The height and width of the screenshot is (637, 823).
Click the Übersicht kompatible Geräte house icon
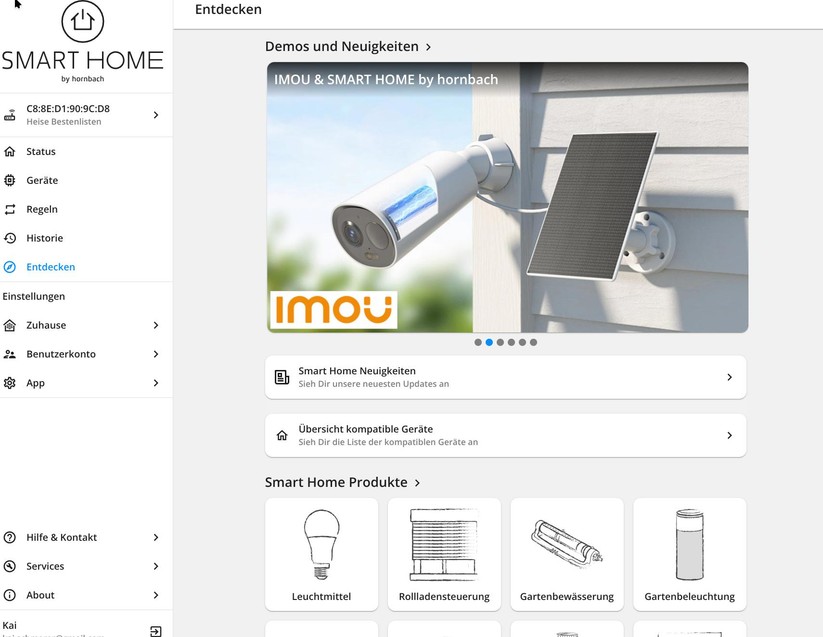pos(283,434)
